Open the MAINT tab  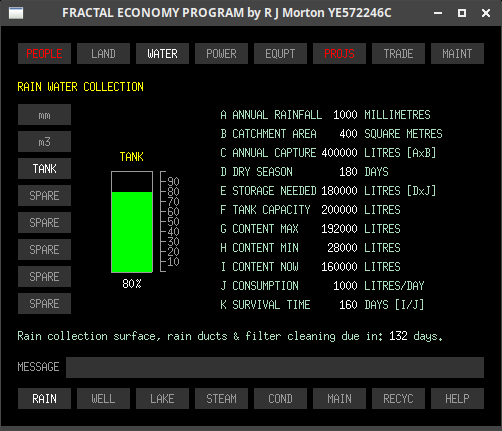pyautogui.click(x=457, y=53)
